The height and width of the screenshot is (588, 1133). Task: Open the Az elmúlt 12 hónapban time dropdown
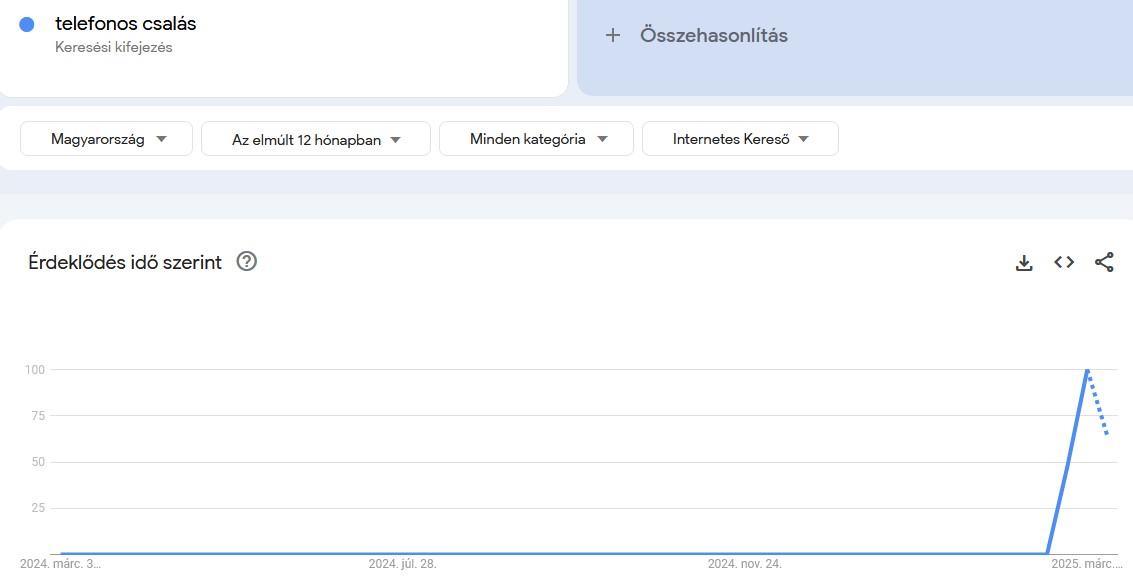pyautogui.click(x=315, y=139)
